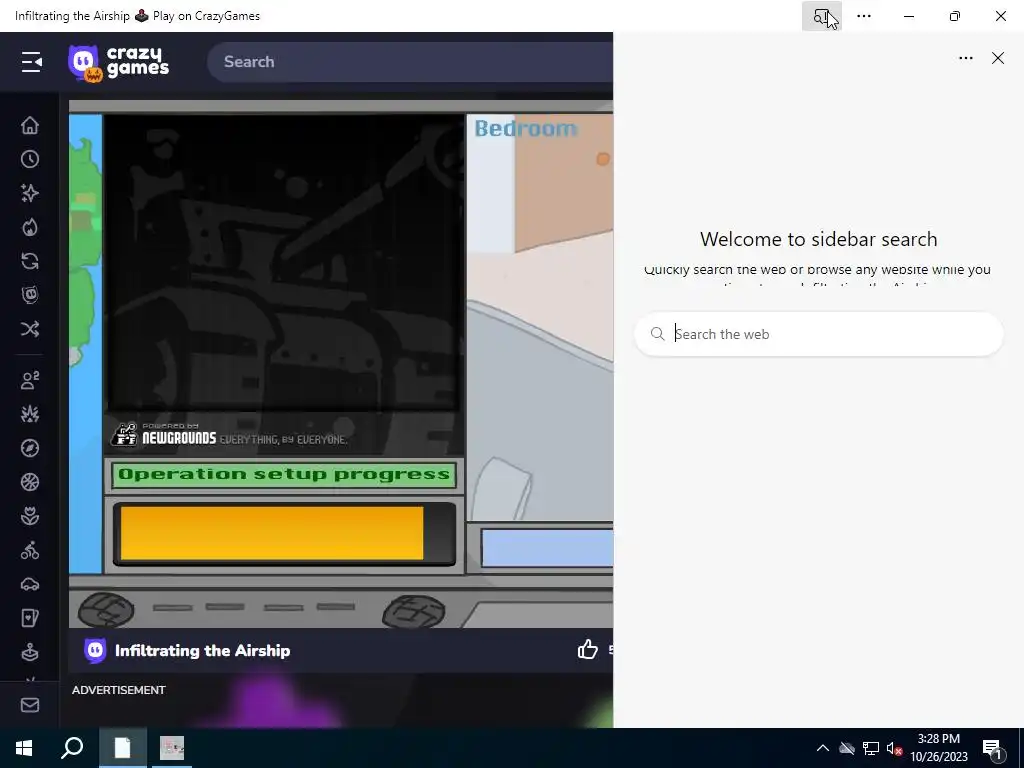Open Basketball games icon
Screen dimensions: 1024x768
click(29, 482)
